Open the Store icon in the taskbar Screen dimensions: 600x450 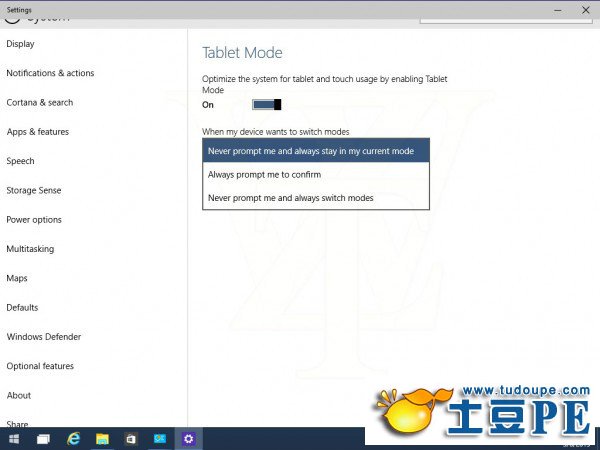131,439
